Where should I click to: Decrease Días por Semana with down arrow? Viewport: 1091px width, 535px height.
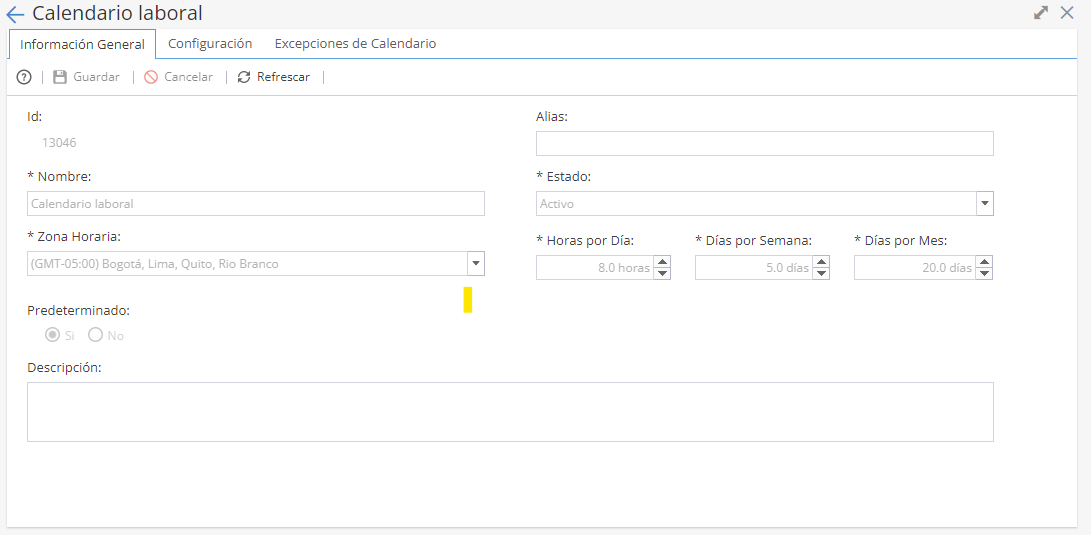(x=822, y=273)
